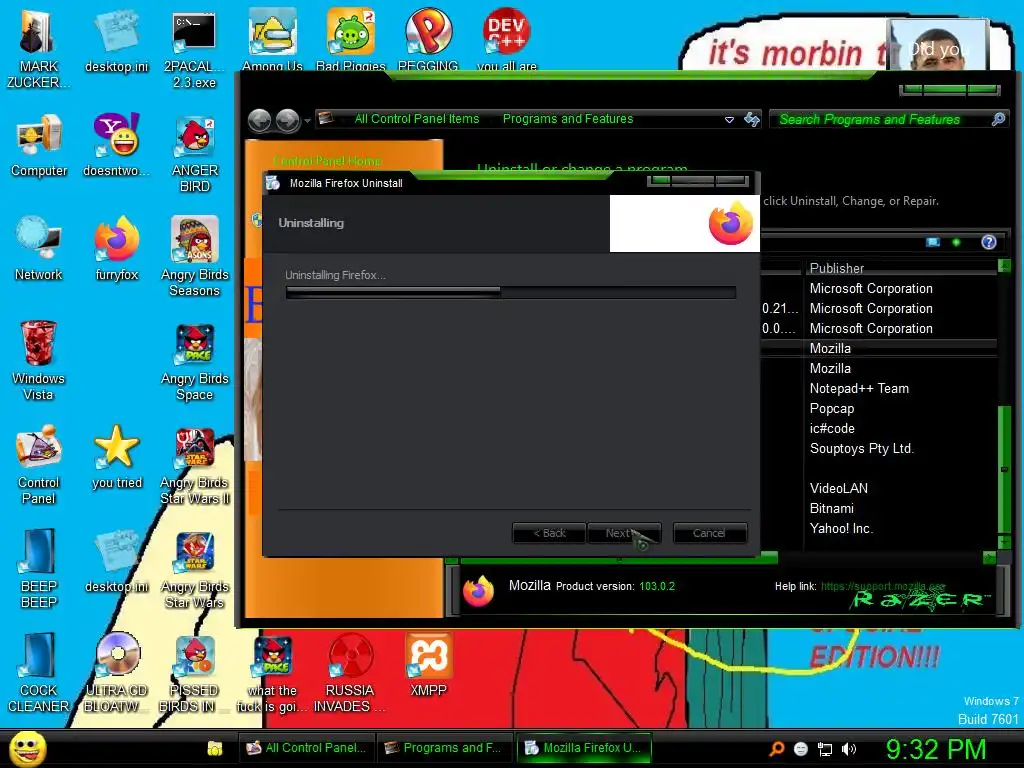Open the Dev C++ 'you all are' shortcut
Screen dimensions: 1024x768
[507, 40]
